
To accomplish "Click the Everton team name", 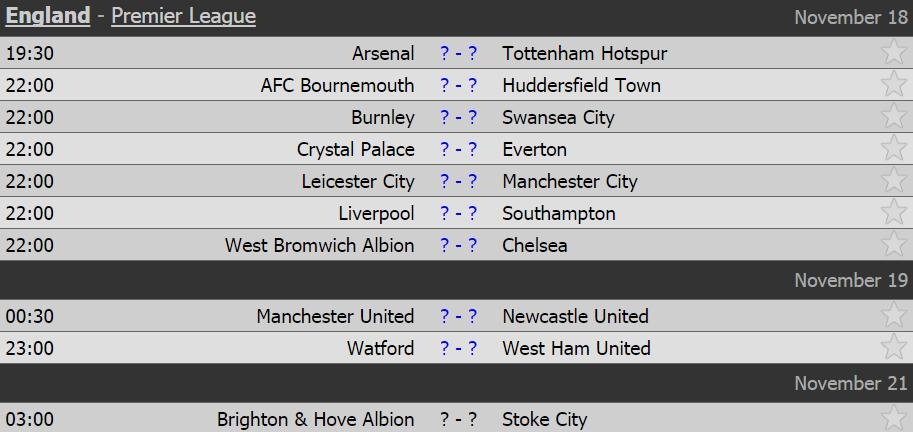I will click(x=535, y=149).
